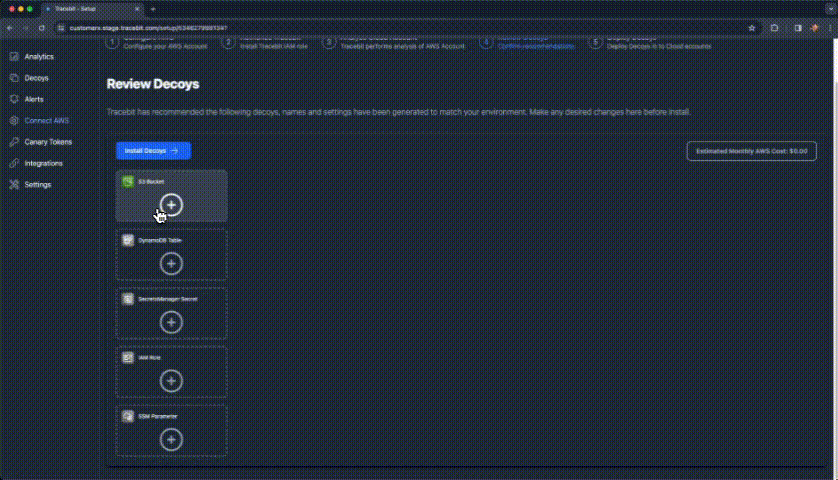Open Canary Tokens in the sidebar
The width and height of the screenshot is (838, 480).
pos(41,142)
